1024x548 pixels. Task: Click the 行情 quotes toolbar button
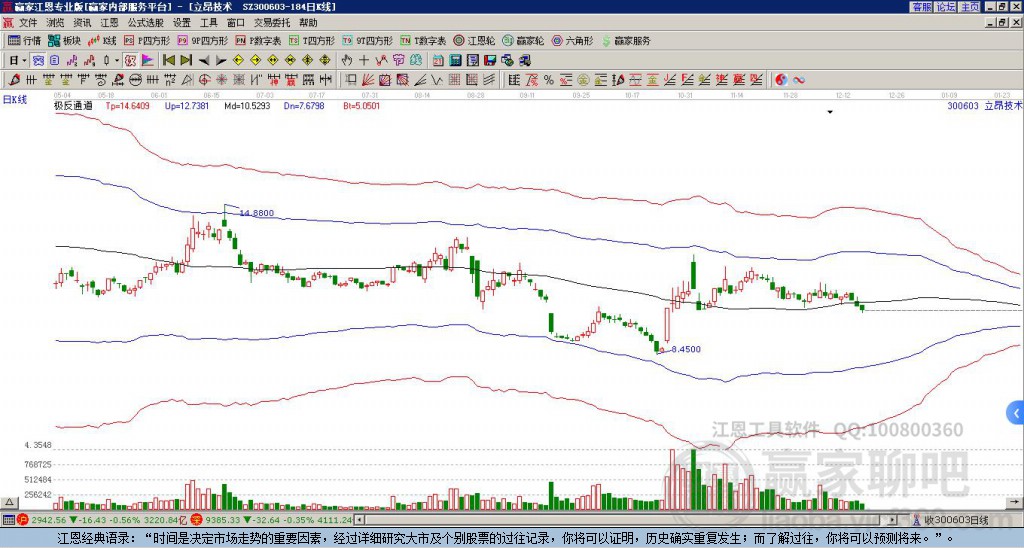pyautogui.click(x=25, y=40)
